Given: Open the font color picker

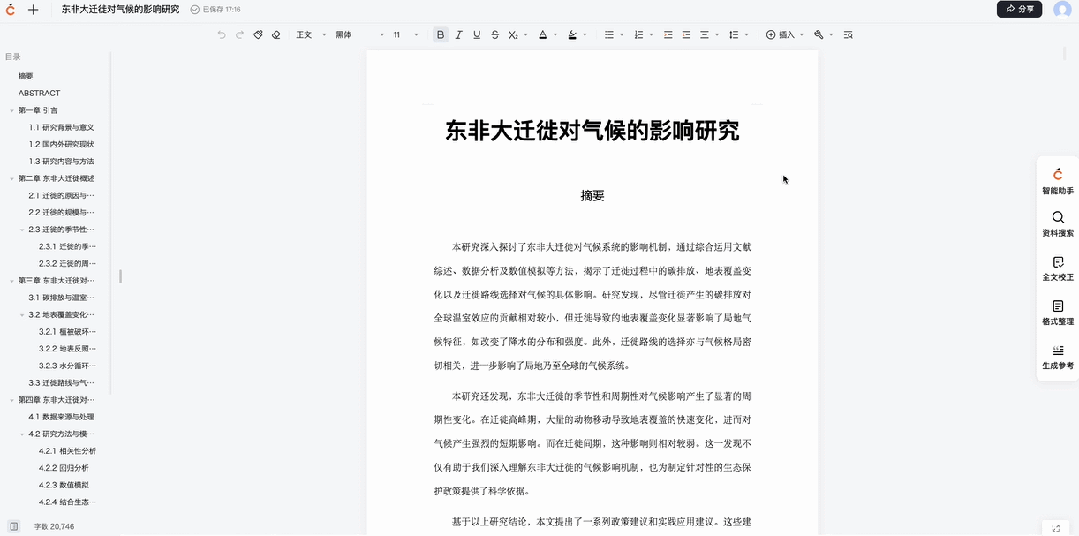Looking at the screenshot, I should pos(543,35).
